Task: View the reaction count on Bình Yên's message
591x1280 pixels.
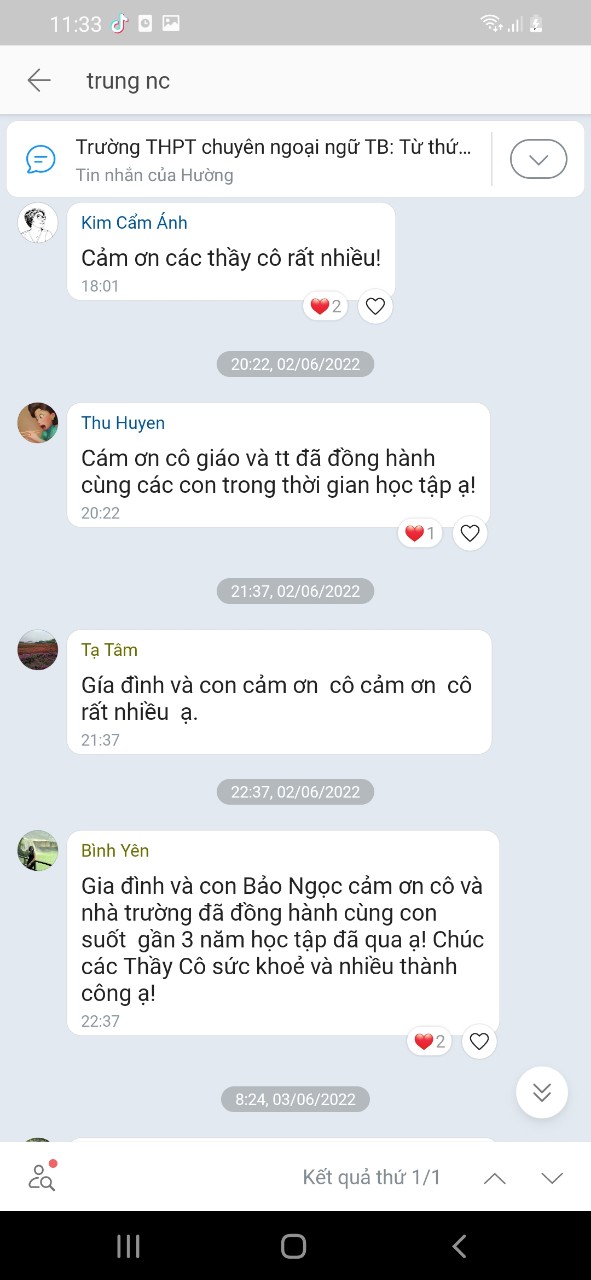Action: point(430,1042)
